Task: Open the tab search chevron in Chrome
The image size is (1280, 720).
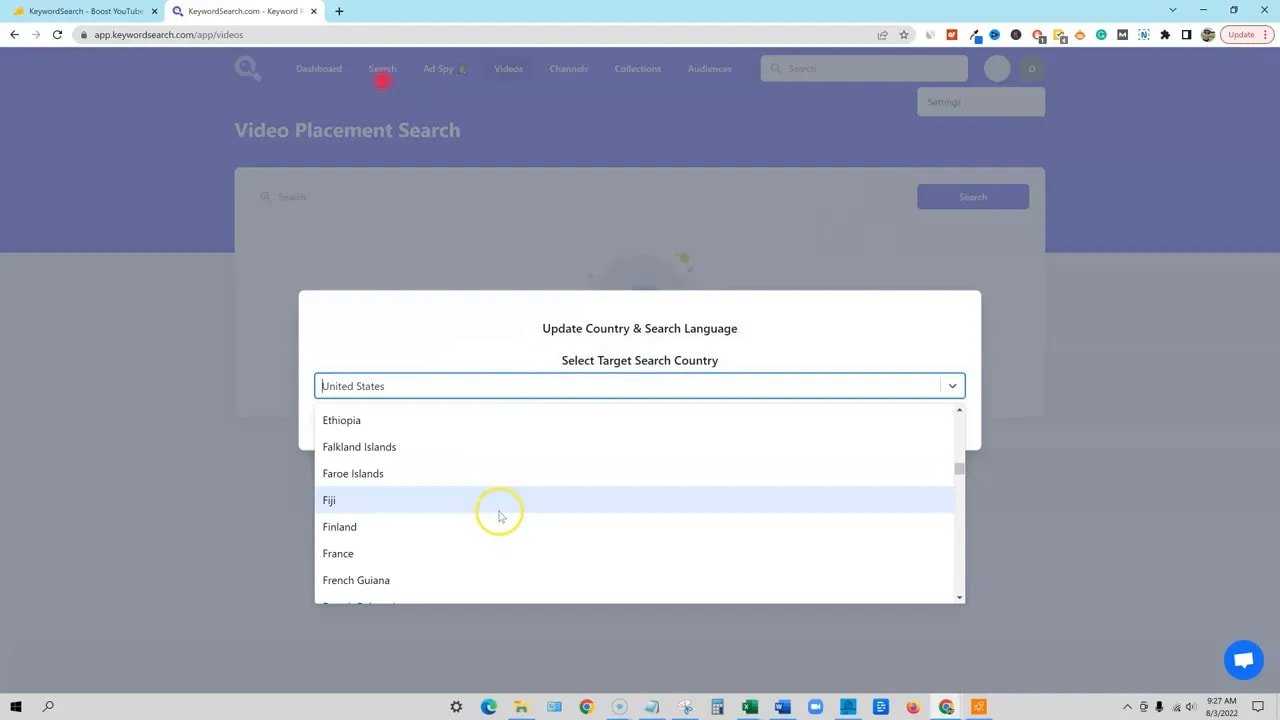Action: pos(1173,11)
